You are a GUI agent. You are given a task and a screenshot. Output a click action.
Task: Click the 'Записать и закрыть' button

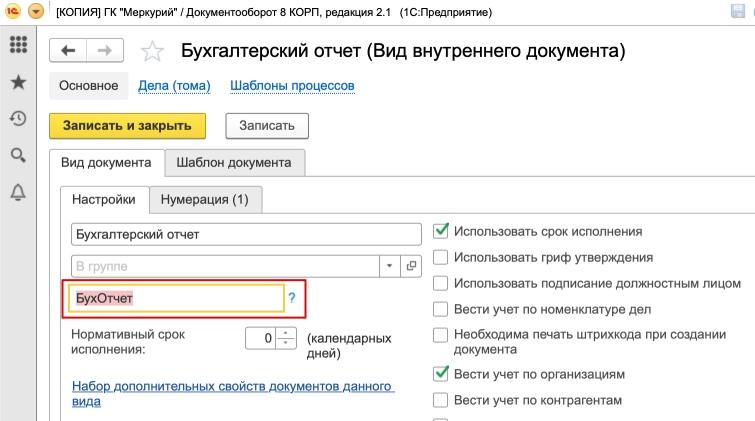(x=127, y=126)
